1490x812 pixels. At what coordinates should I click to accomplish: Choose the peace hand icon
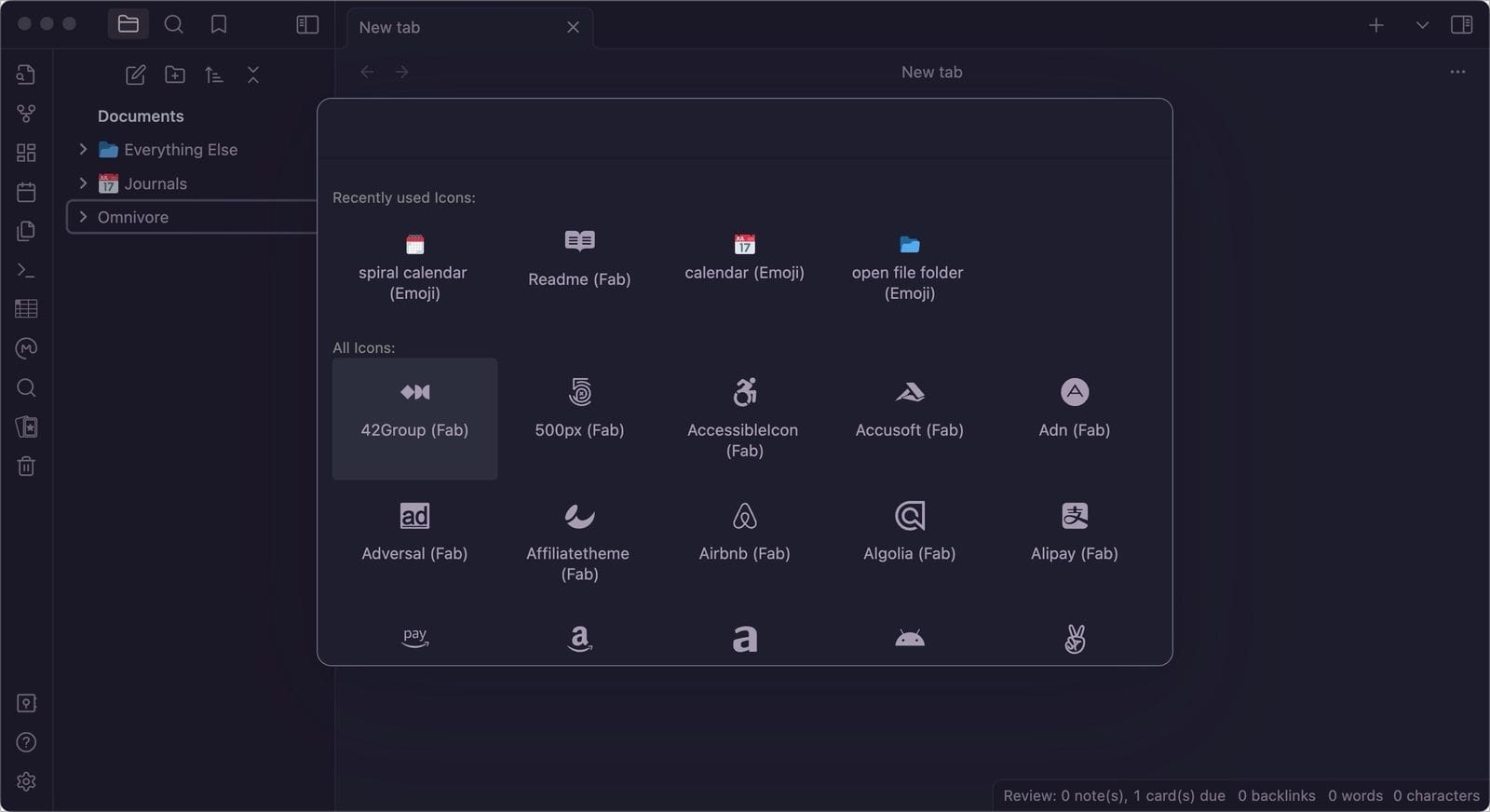pyautogui.click(x=1074, y=638)
